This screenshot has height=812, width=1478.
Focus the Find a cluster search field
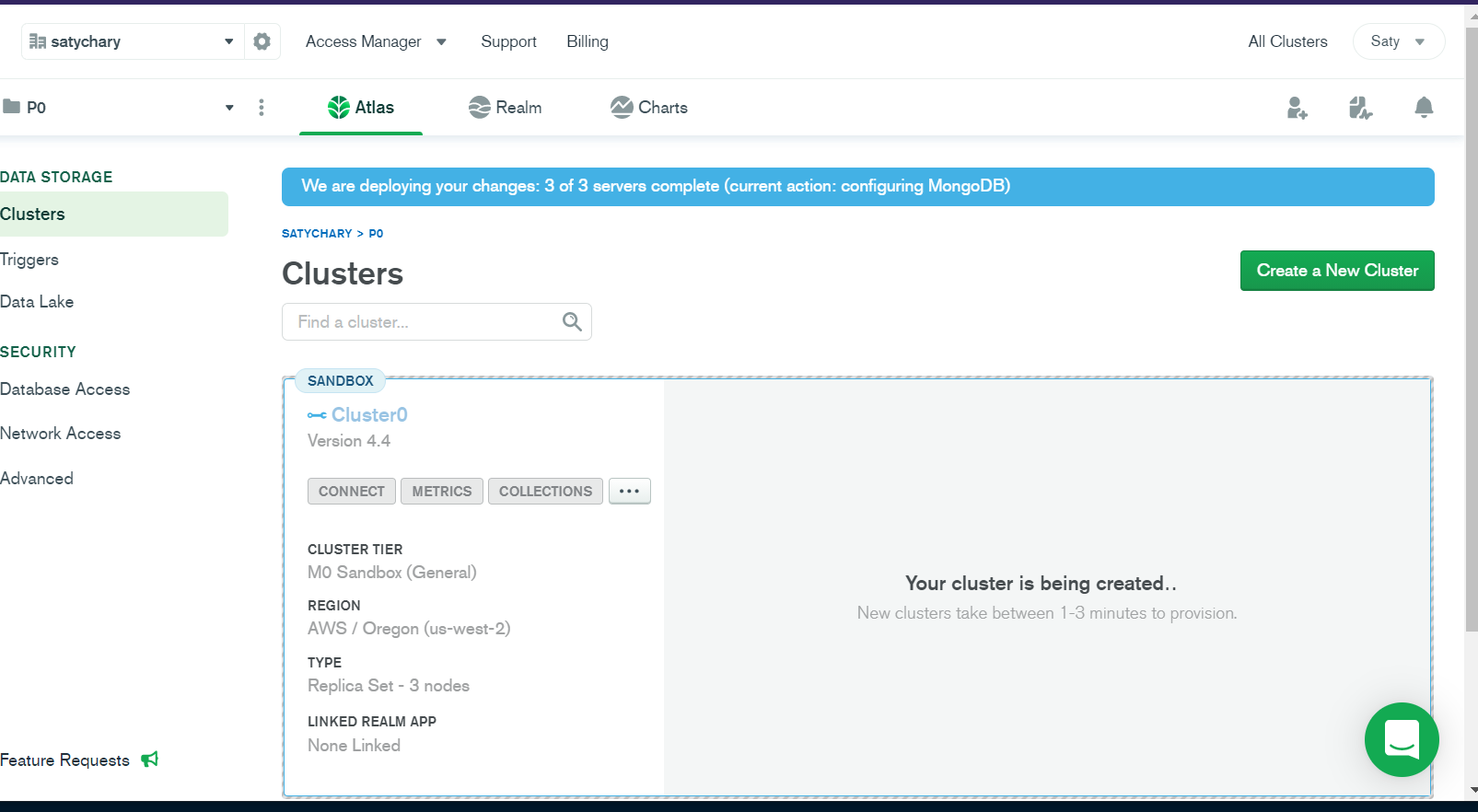(436, 322)
